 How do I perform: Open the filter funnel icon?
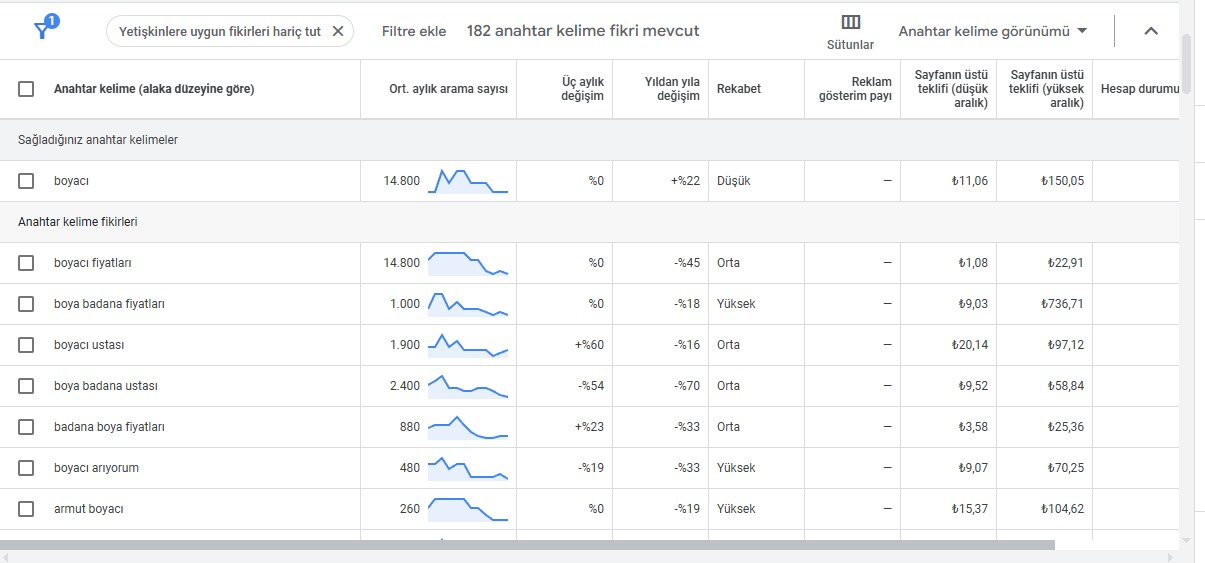[x=43, y=29]
